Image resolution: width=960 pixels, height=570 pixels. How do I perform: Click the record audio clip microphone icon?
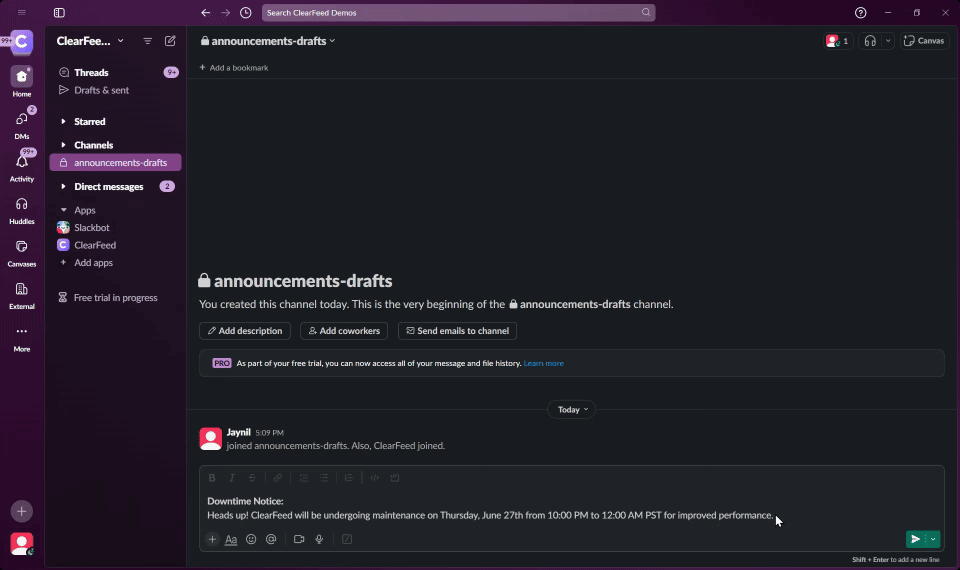coord(319,539)
